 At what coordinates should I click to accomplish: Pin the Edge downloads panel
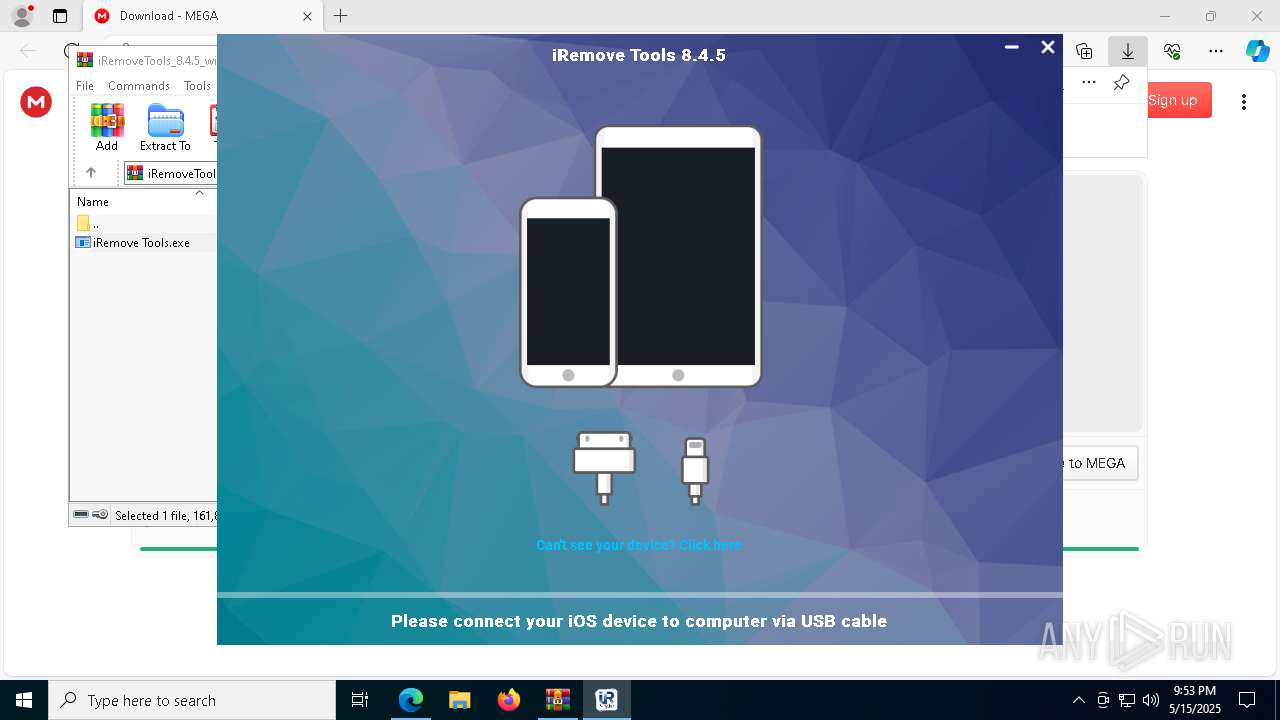[1122, 82]
